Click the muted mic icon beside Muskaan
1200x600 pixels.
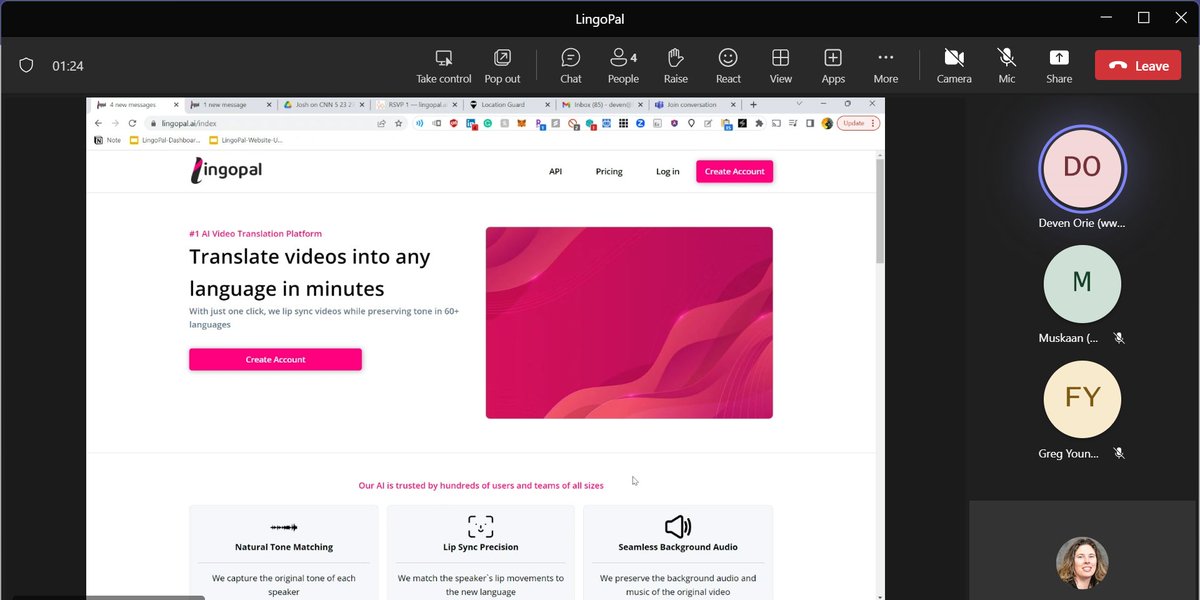click(x=1119, y=338)
